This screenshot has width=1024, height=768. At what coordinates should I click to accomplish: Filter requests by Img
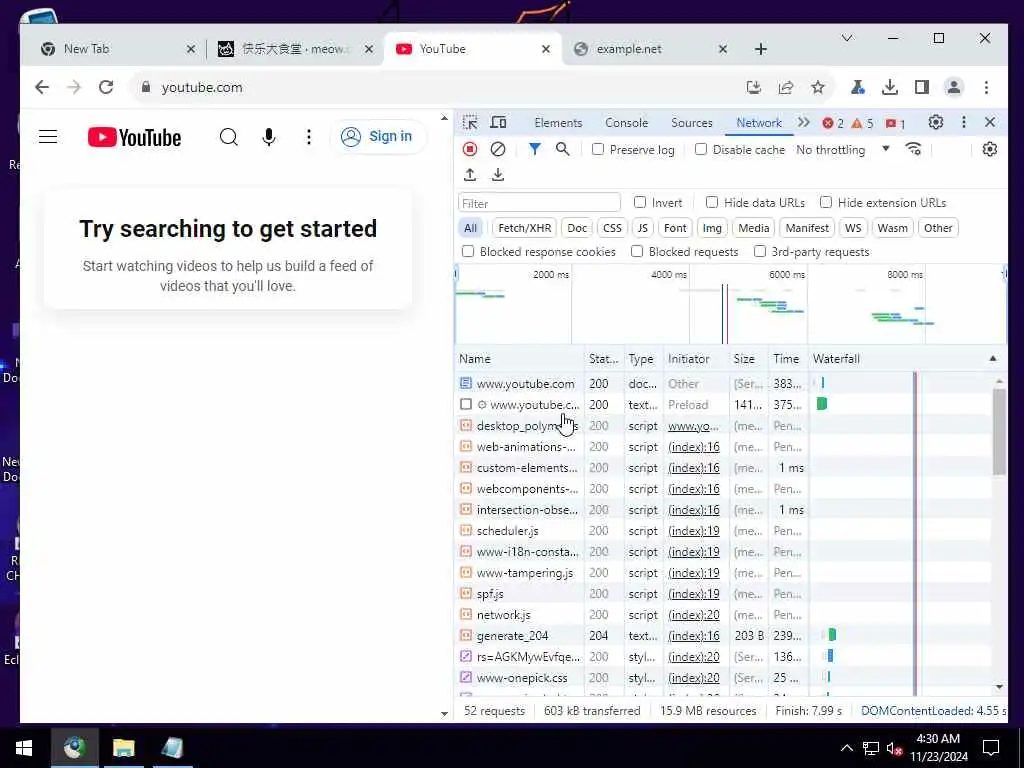[x=712, y=228]
